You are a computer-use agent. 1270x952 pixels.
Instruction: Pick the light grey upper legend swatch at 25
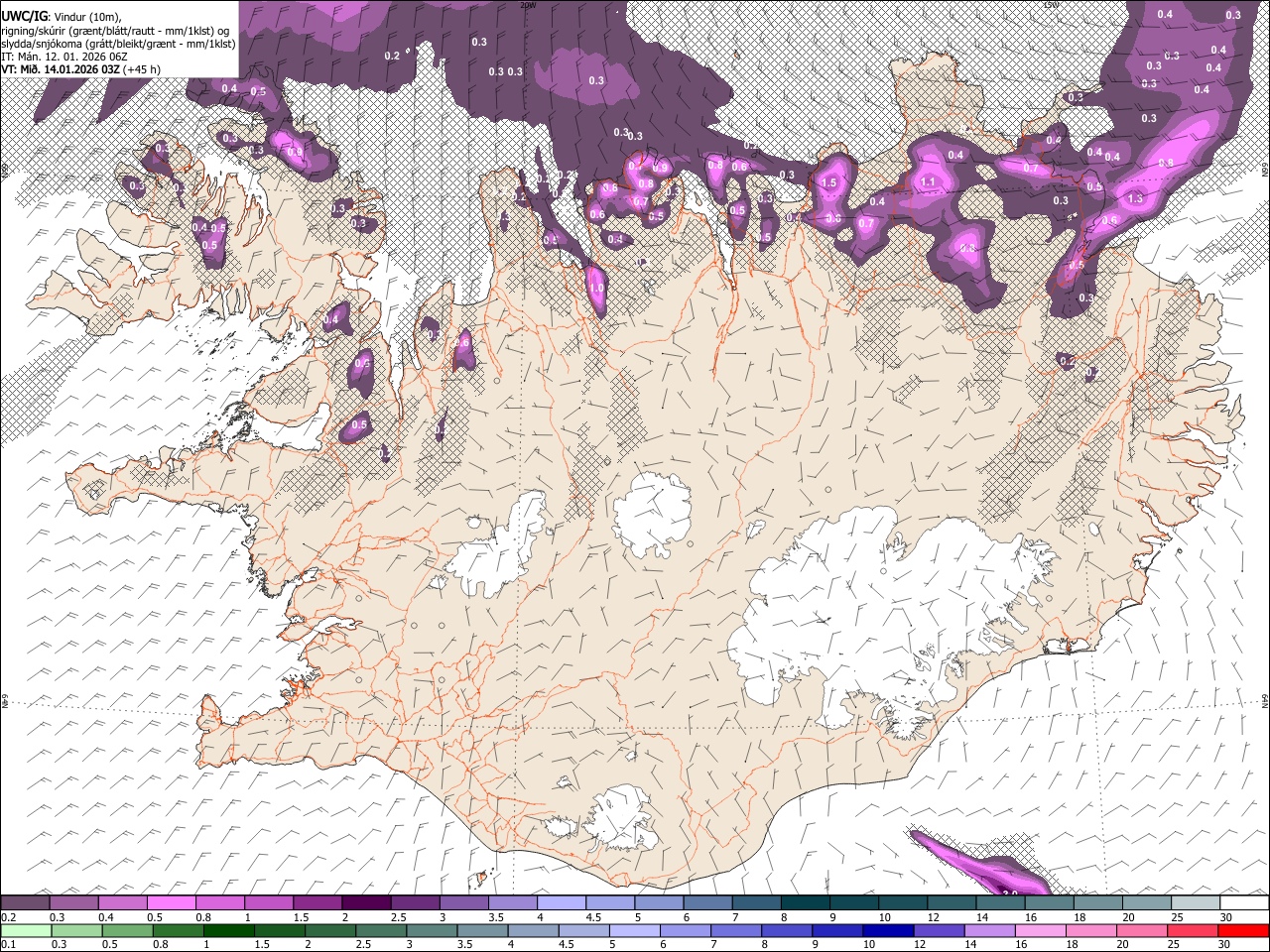click(x=1195, y=903)
